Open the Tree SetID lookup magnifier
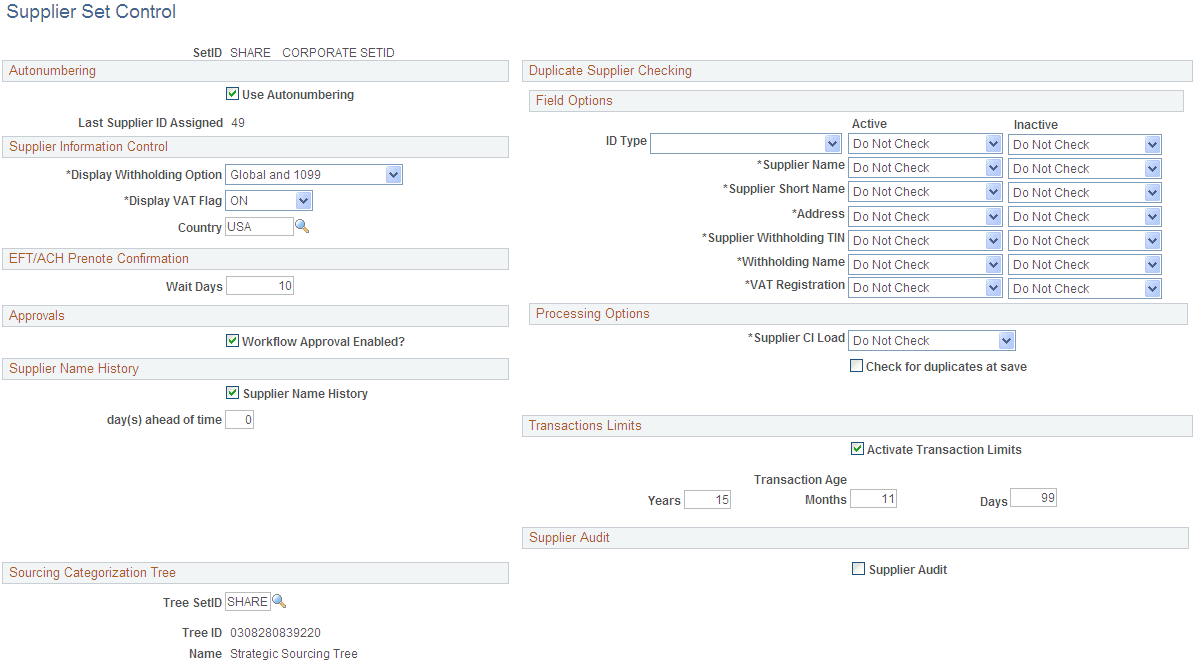The image size is (1195, 667). tap(279, 601)
